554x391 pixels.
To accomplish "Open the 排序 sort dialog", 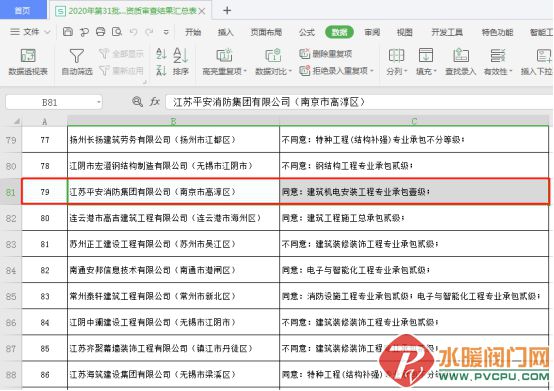I will [x=181, y=62].
